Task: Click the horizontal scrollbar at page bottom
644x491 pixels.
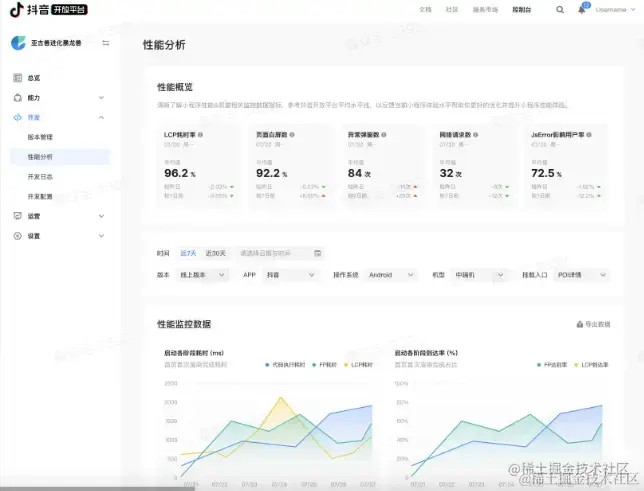Action: point(97,489)
